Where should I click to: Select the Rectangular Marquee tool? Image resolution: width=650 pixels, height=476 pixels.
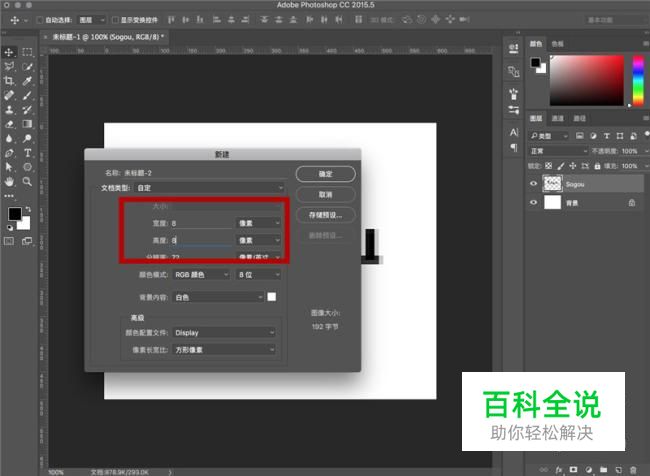point(27,52)
